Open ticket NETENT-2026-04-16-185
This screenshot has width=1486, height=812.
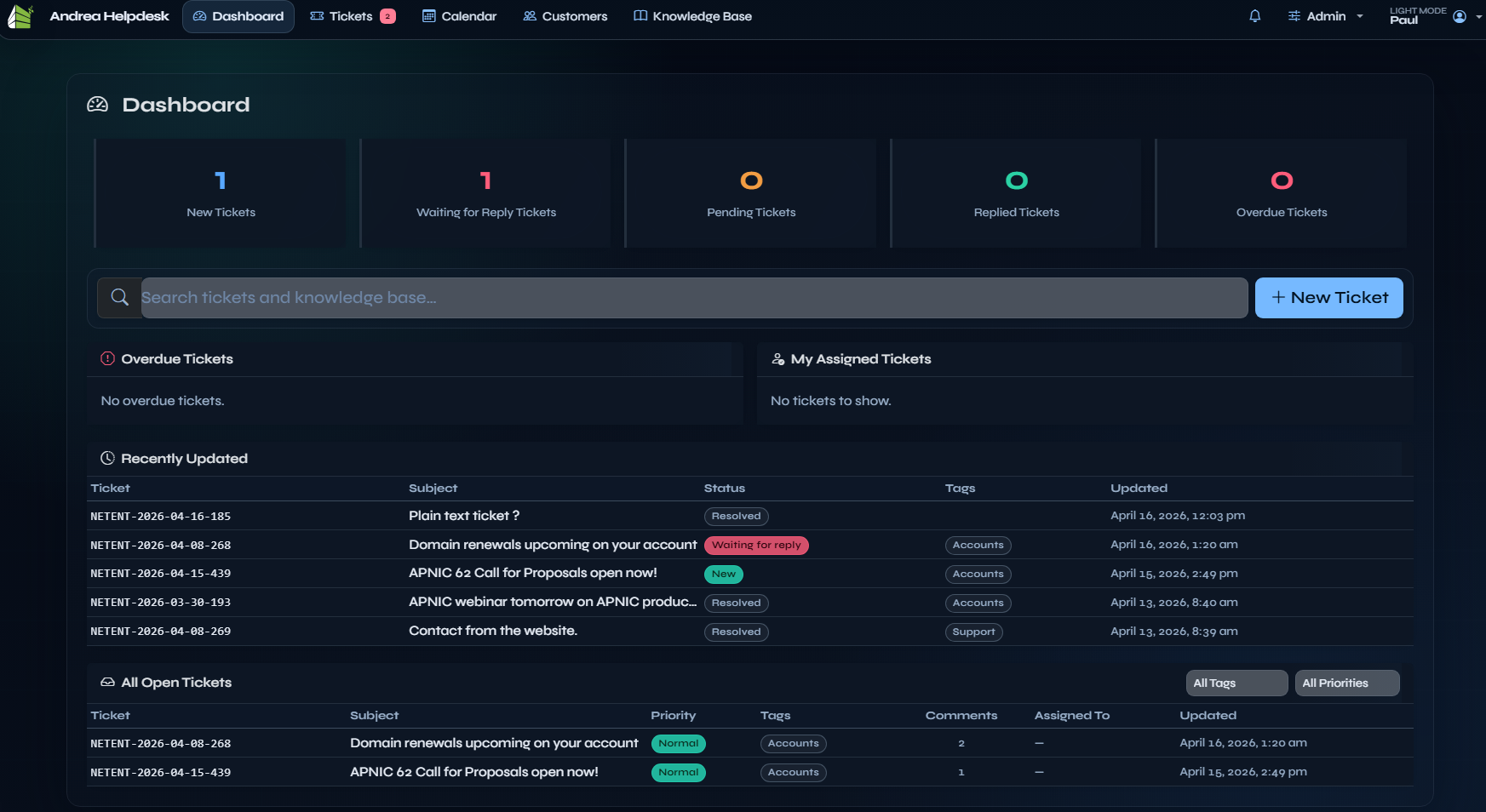point(160,516)
